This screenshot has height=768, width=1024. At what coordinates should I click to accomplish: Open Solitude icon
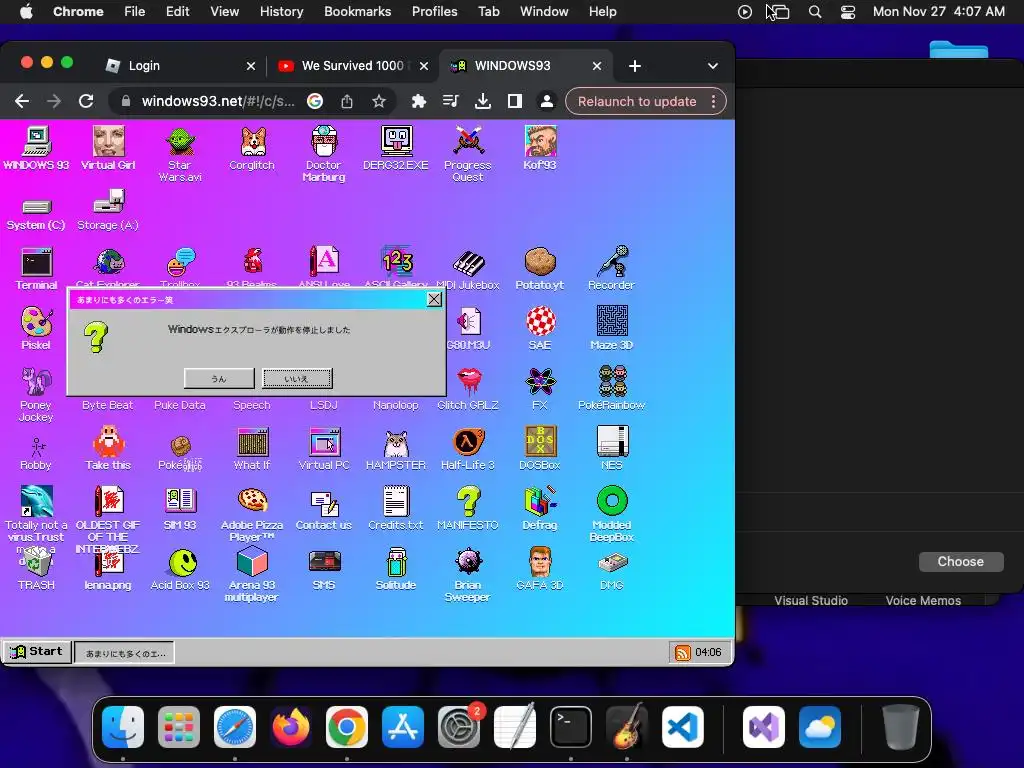coord(396,569)
